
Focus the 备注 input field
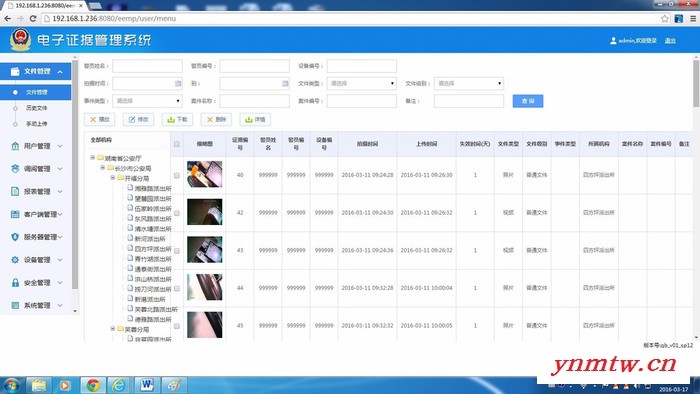[x=469, y=101]
